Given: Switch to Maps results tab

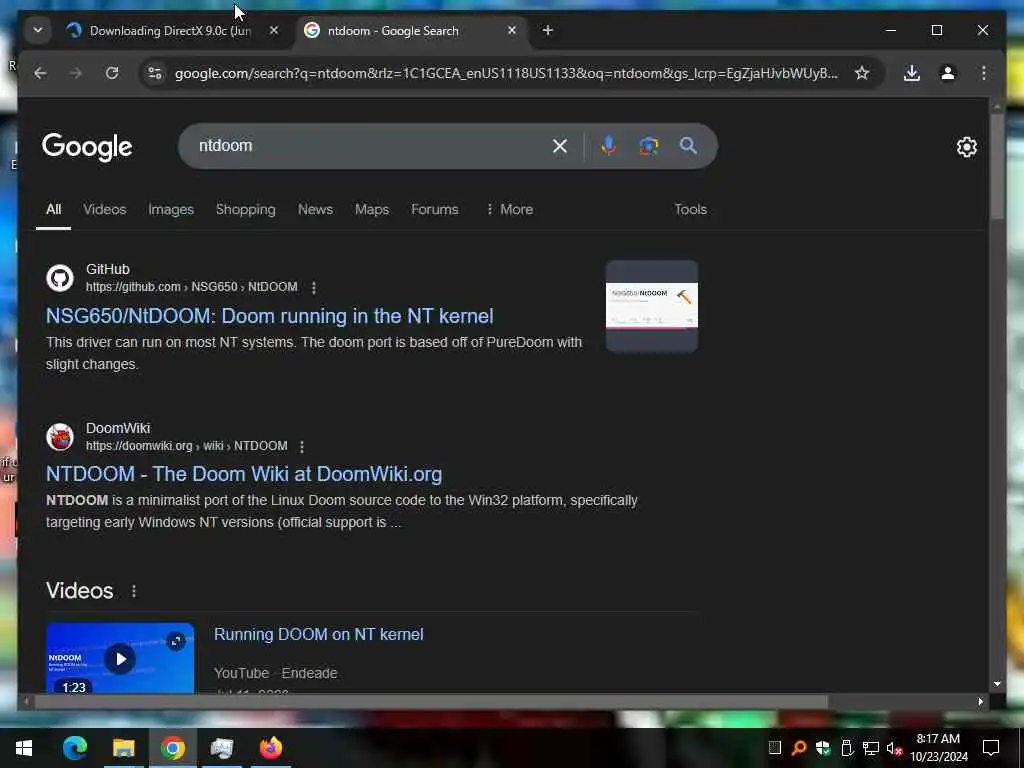Looking at the screenshot, I should (x=372, y=210).
